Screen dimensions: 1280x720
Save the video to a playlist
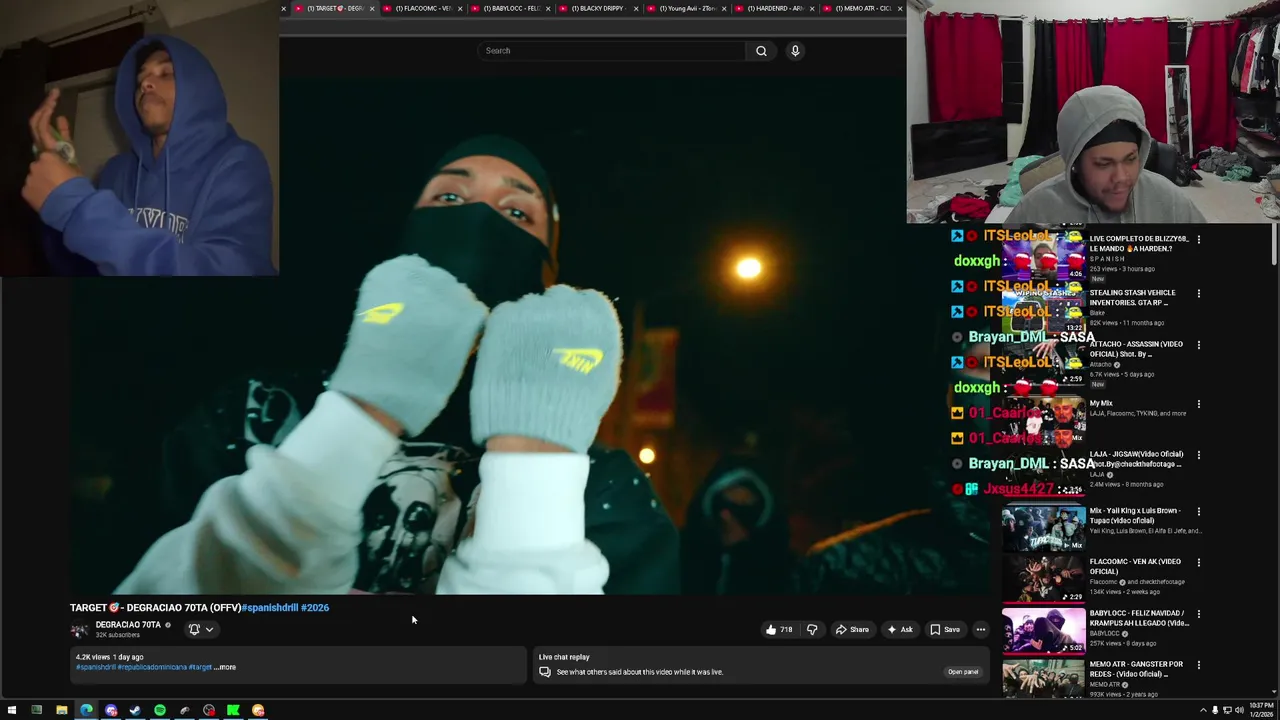click(x=945, y=630)
